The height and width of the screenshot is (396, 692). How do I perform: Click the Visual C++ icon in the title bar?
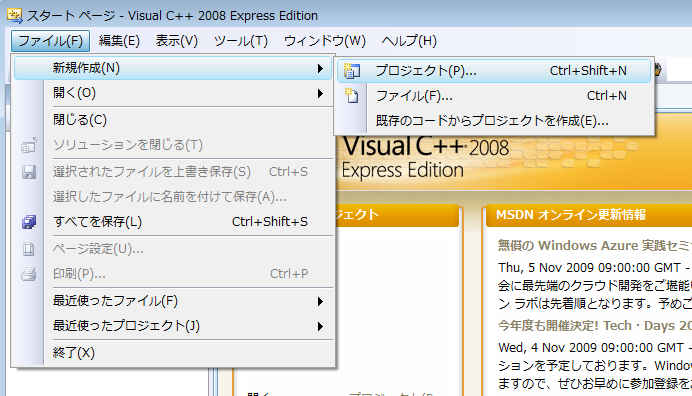tap(15, 16)
